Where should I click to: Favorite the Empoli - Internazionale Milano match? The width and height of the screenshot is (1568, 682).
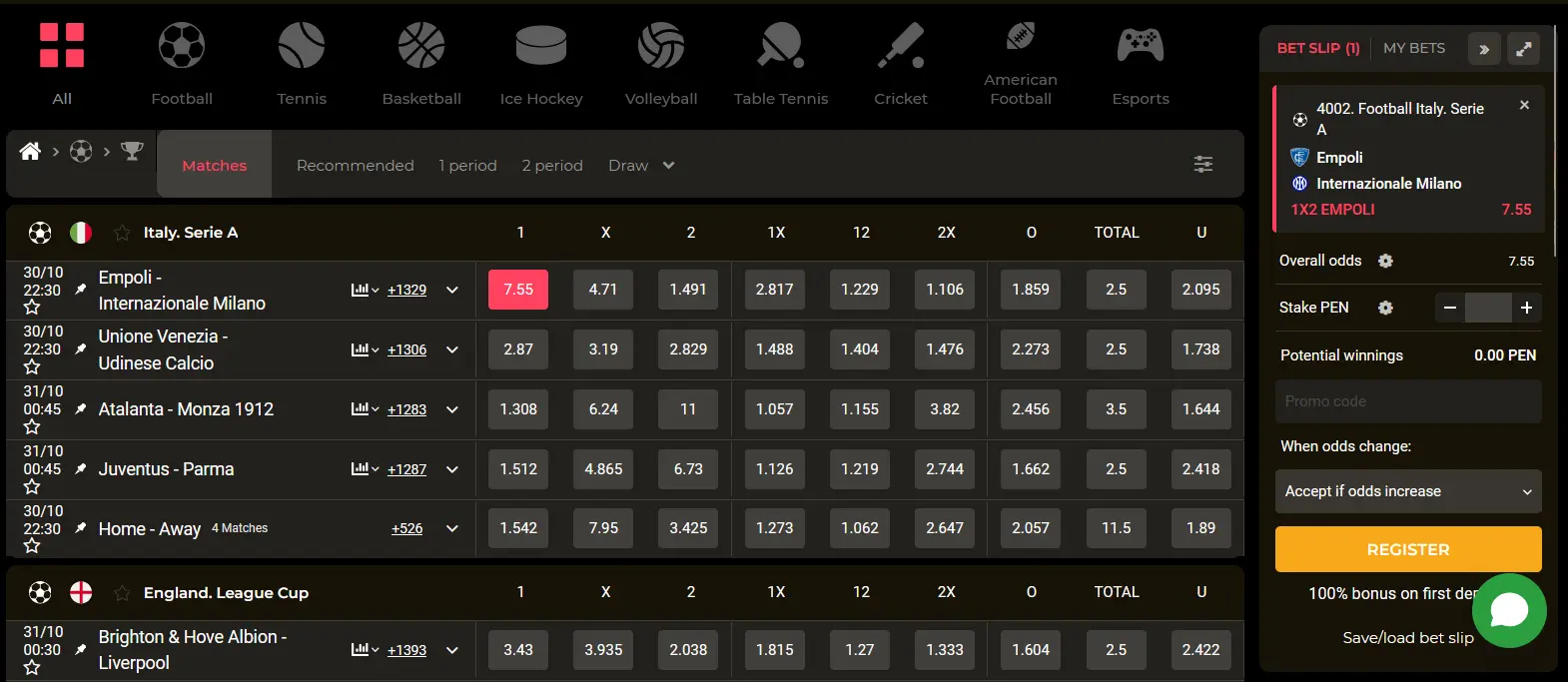click(32, 308)
